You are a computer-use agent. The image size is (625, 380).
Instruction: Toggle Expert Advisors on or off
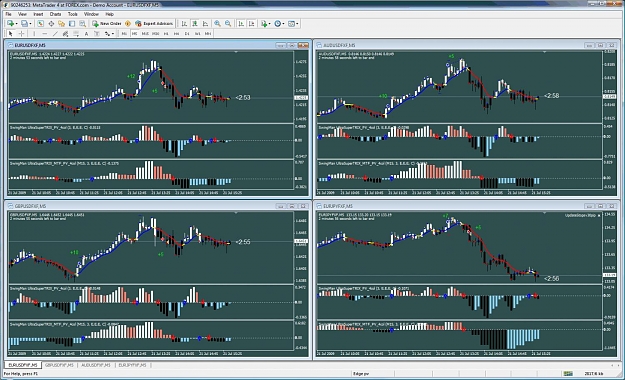tap(154, 24)
